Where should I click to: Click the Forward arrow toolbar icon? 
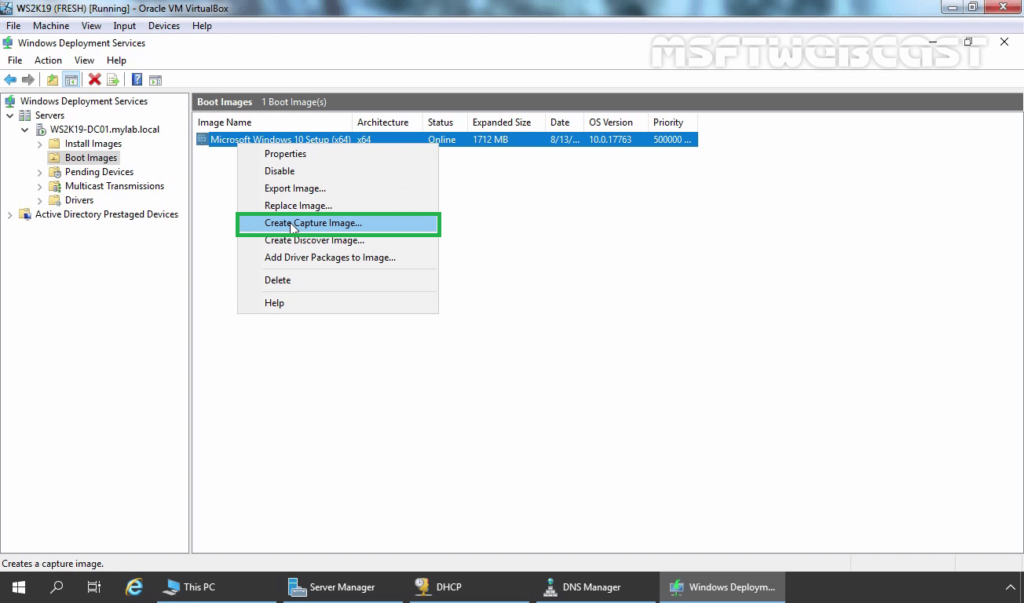tap(28, 80)
